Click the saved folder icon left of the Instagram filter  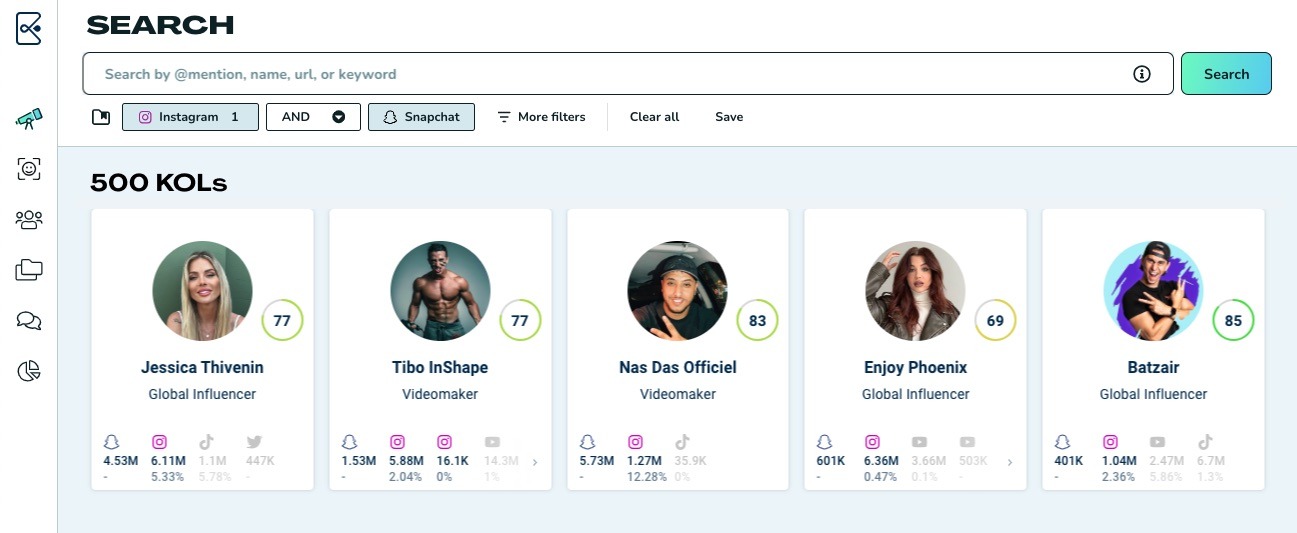click(x=101, y=117)
